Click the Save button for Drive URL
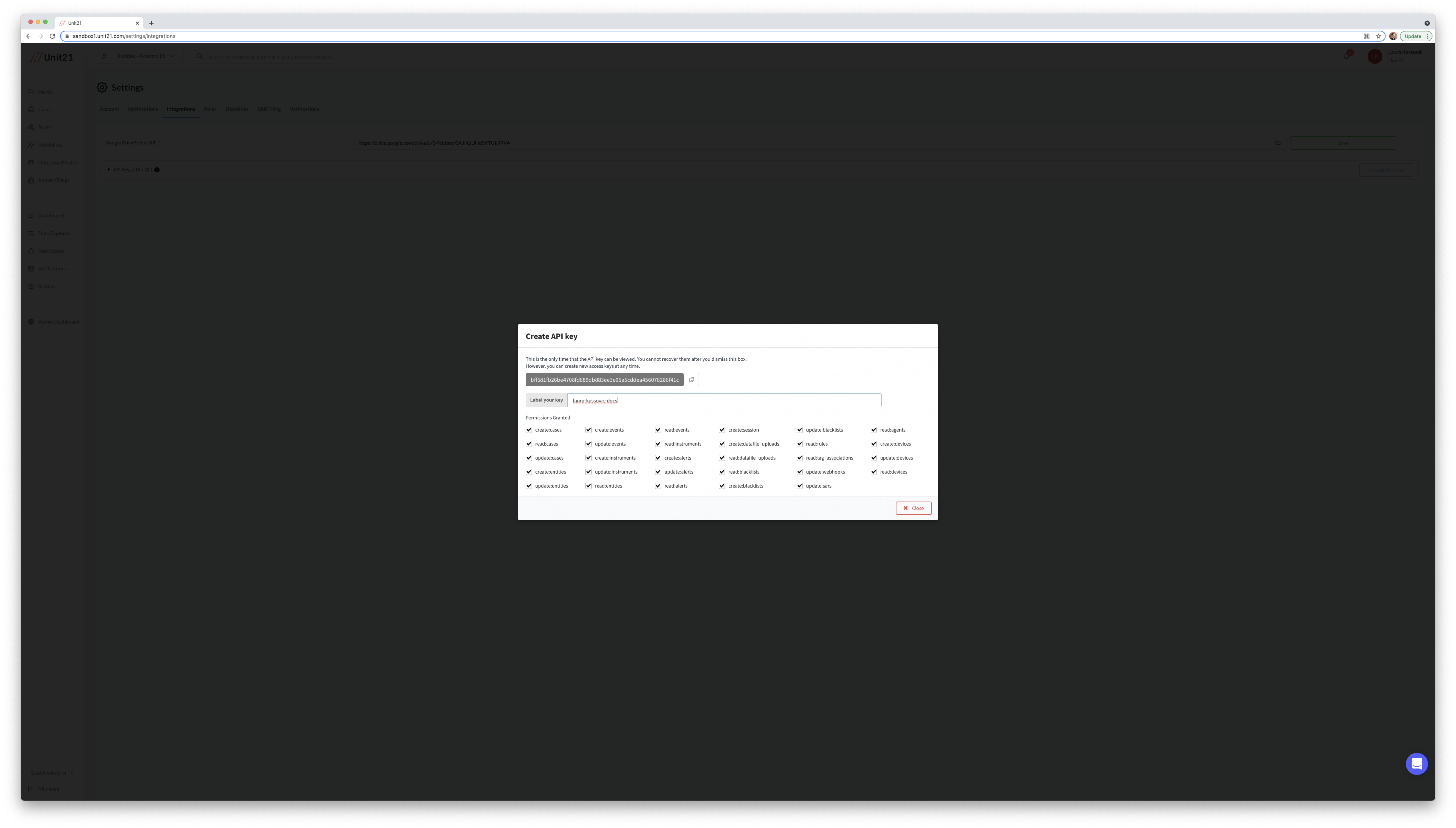The image size is (1456, 828). click(x=1343, y=143)
